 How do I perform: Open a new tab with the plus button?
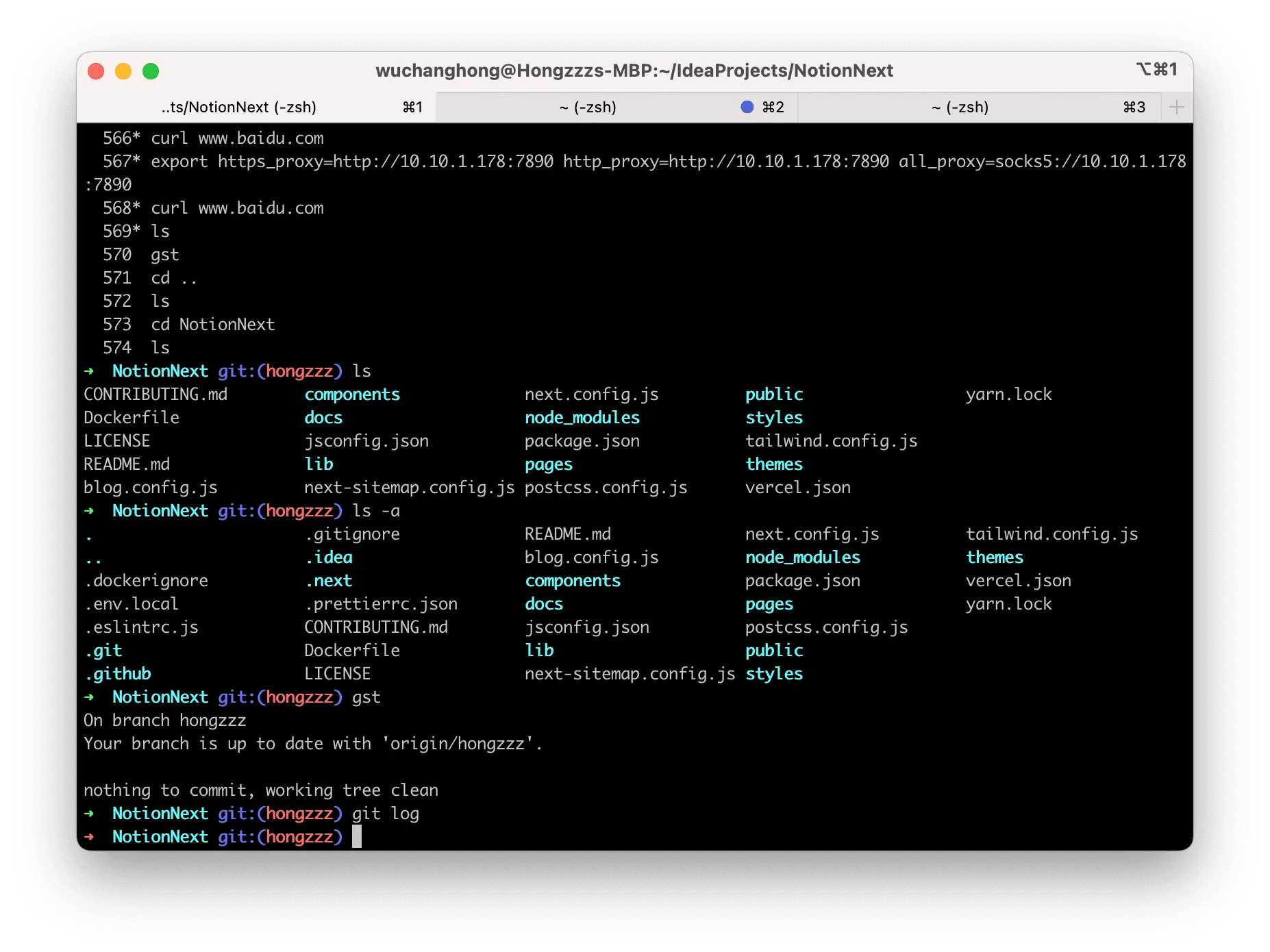tap(1177, 107)
